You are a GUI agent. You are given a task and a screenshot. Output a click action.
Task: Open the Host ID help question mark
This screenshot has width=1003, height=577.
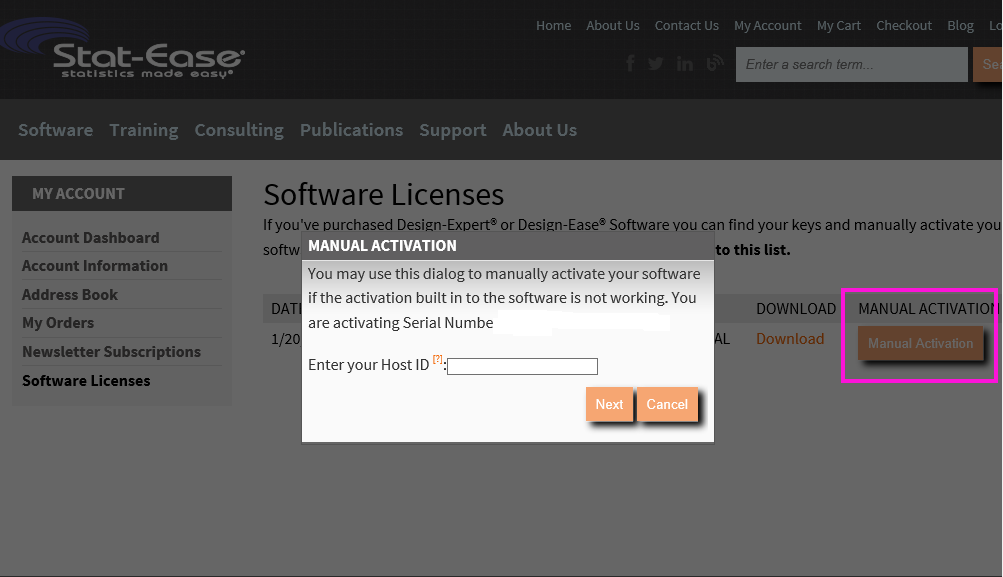pyautogui.click(x=438, y=359)
